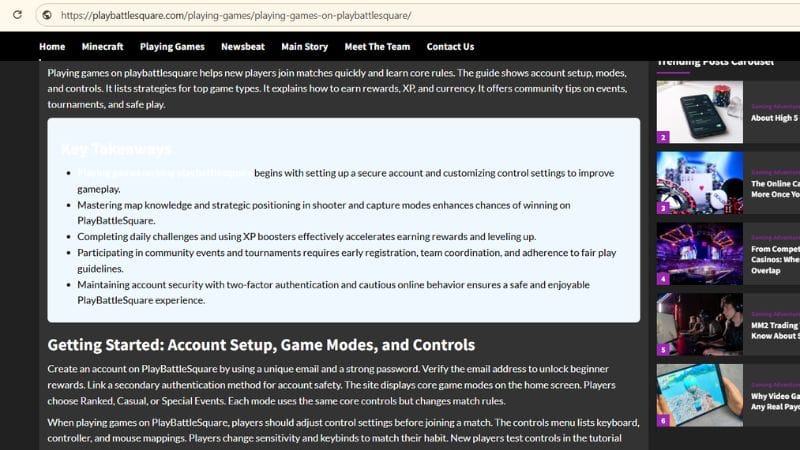The image size is (800, 450).
Task: Open the Minecraft menu item
Action: tap(103, 46)
